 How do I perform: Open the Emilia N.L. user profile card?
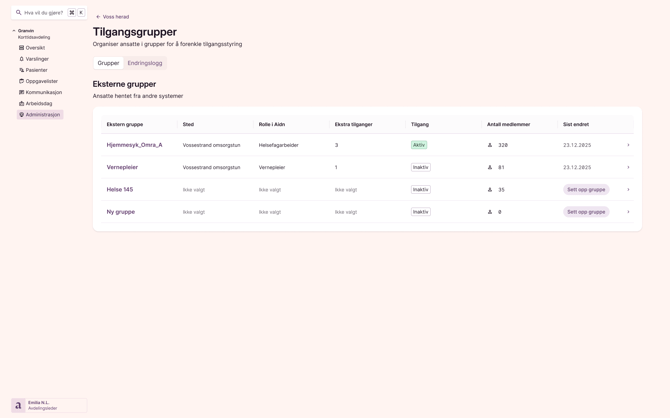(x=49, y=405)
